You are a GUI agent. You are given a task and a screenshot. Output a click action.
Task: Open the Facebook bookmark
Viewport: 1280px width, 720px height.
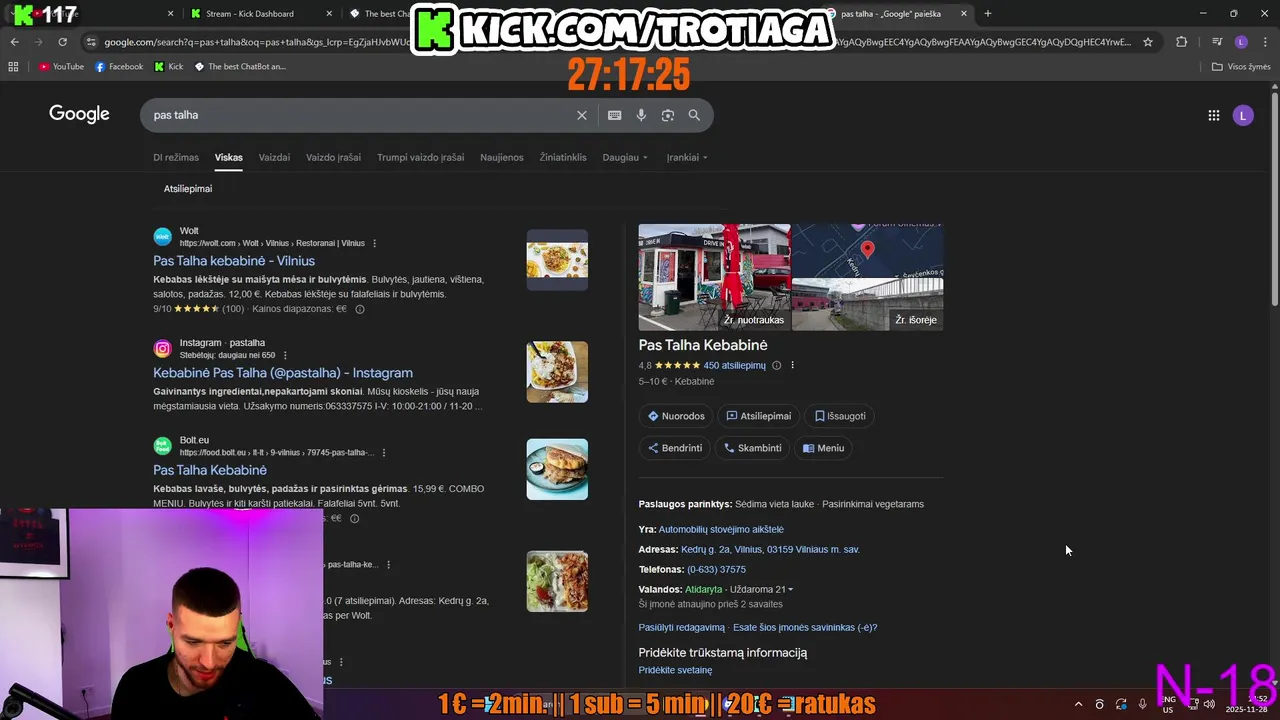[119, 67]
